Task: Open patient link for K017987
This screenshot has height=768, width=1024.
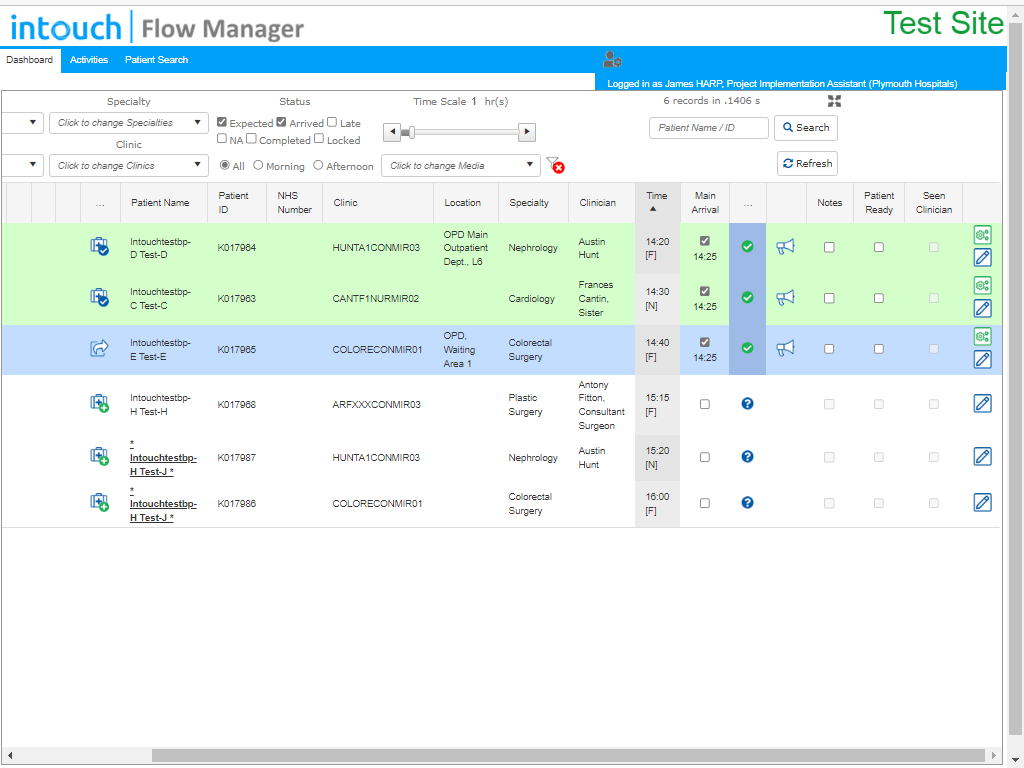Action: tap(163, 458)
